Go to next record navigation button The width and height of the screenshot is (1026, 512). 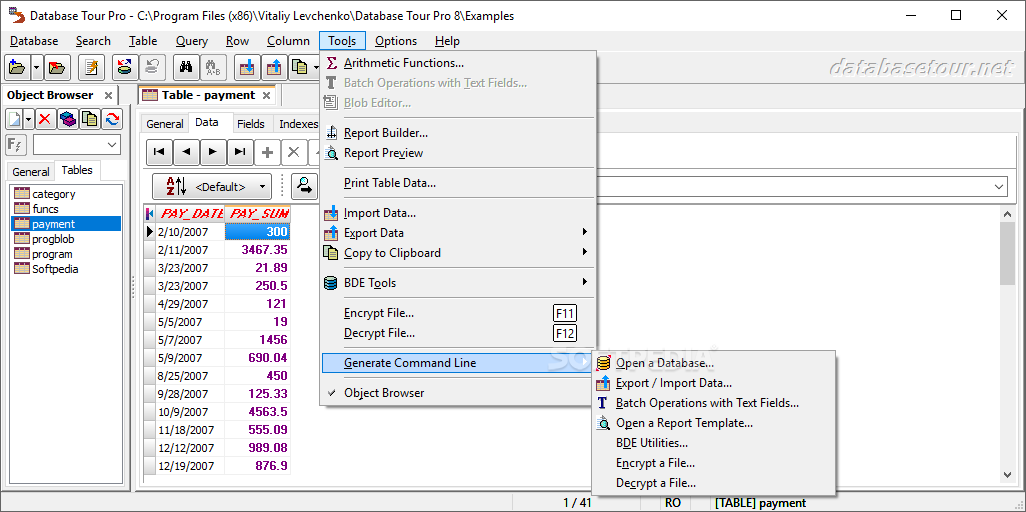tap(213, 152)
